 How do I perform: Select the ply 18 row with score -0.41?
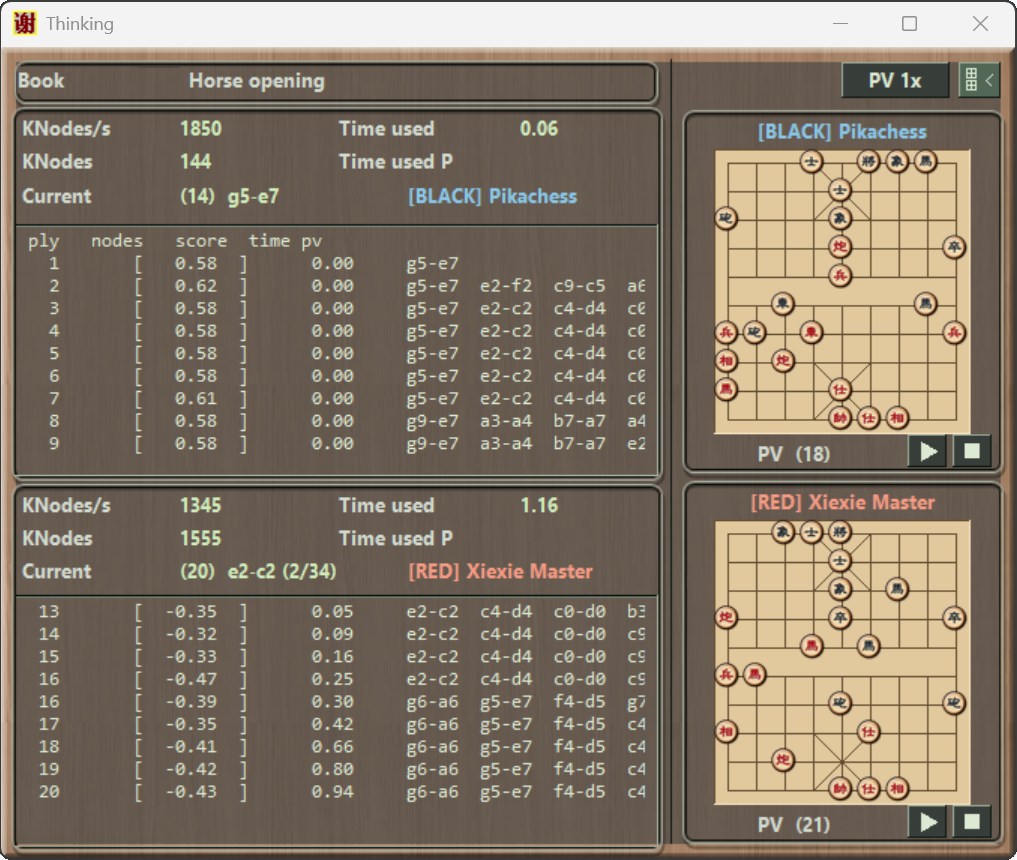[x=336, y=747]
